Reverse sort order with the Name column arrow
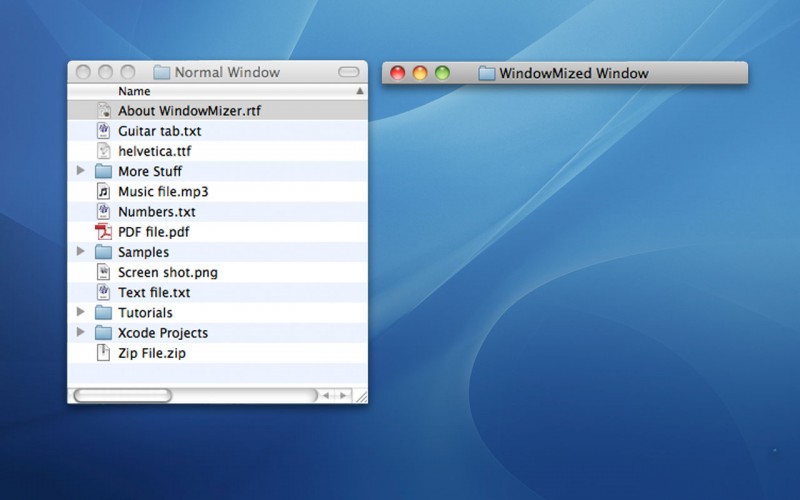Image resolution: width=800 pixels, height=500 pixels. [x=360, y=91]
